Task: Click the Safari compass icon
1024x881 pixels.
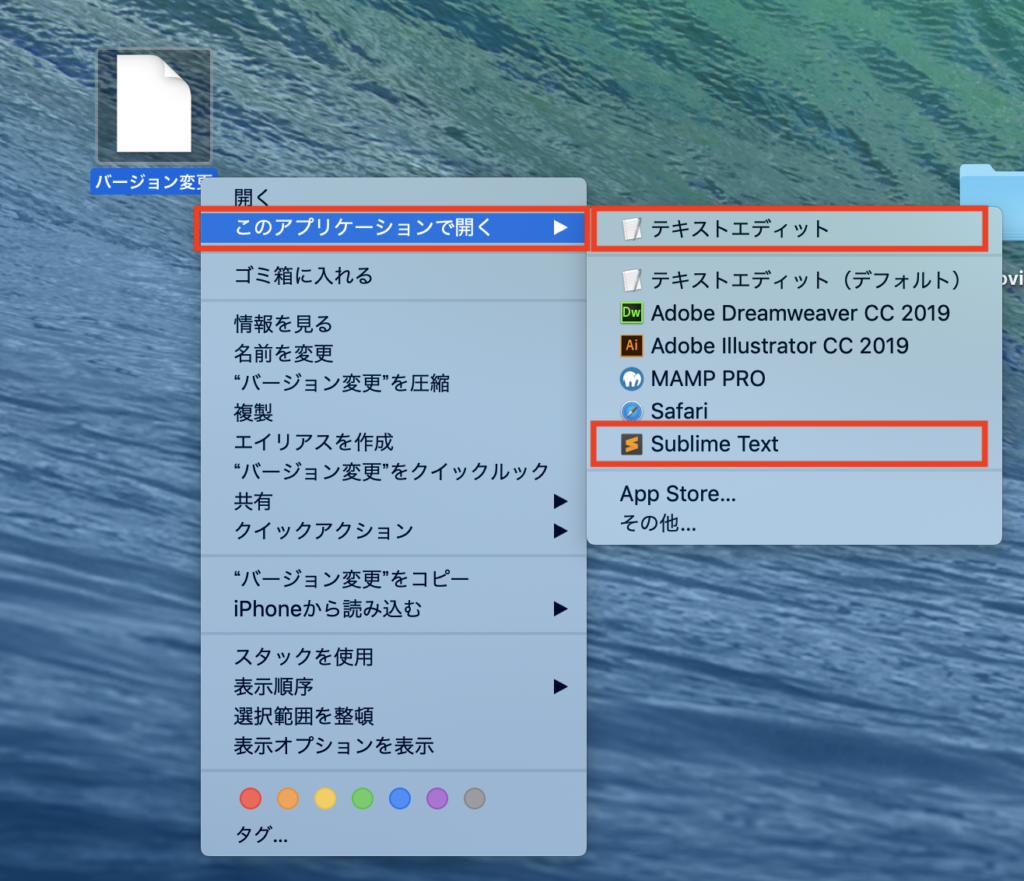Action: pyautogui.click(x=632, y=411)
